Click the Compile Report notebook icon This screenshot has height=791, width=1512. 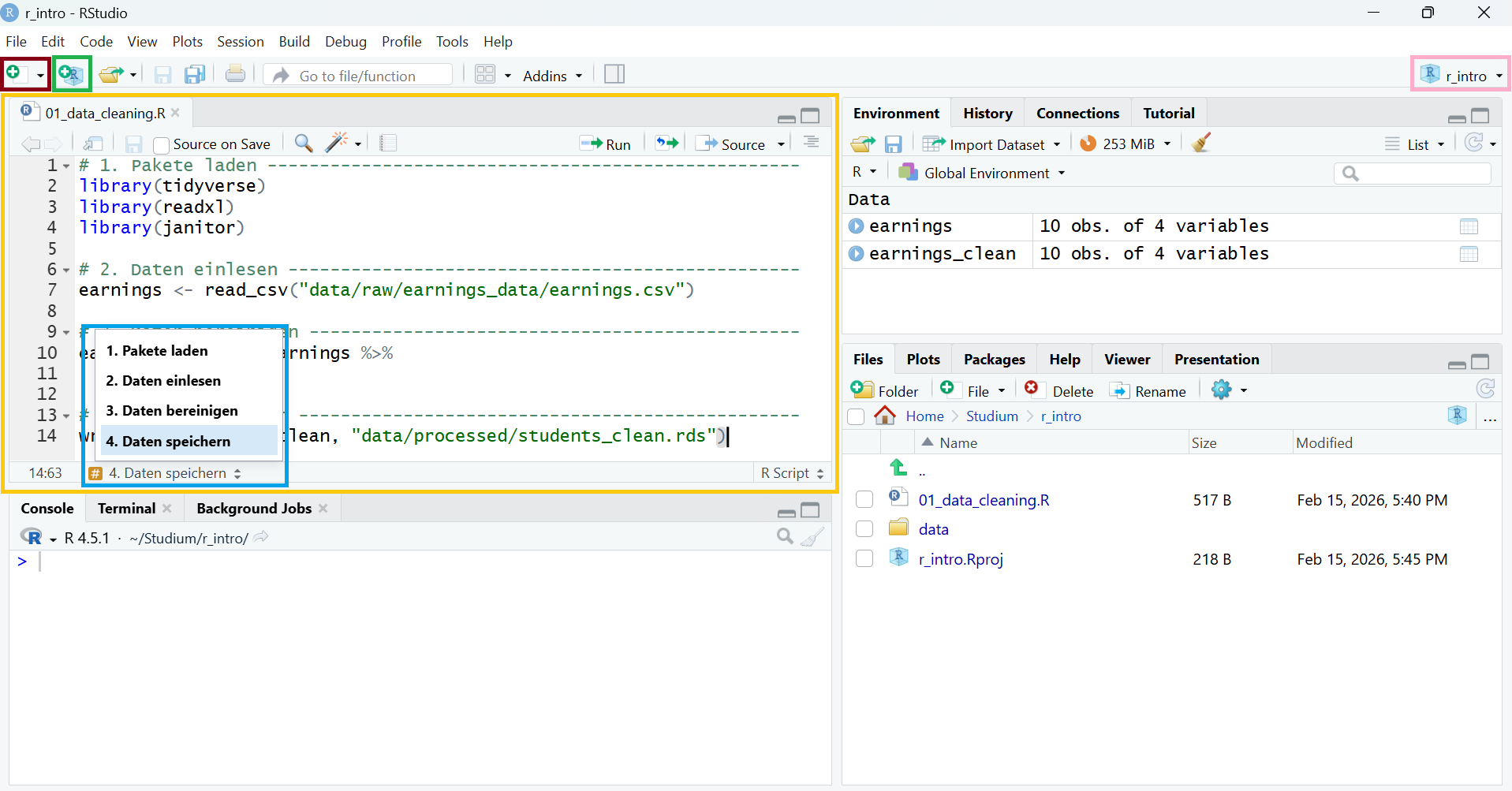point(388,143)
